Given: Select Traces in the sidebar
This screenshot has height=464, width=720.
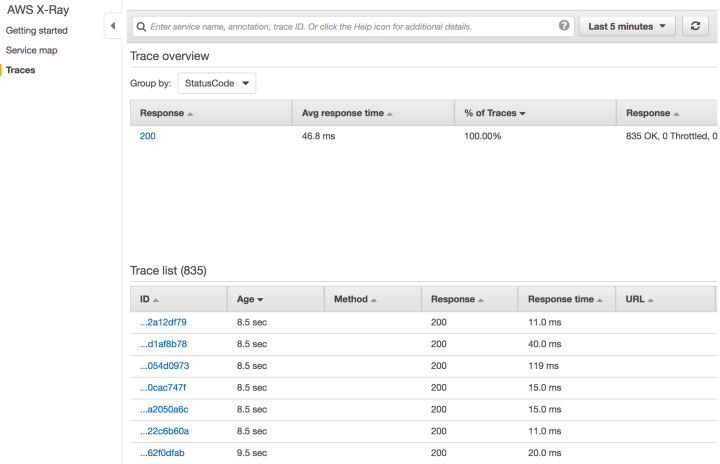Looking at the screenshot, I should coord(21,70).
